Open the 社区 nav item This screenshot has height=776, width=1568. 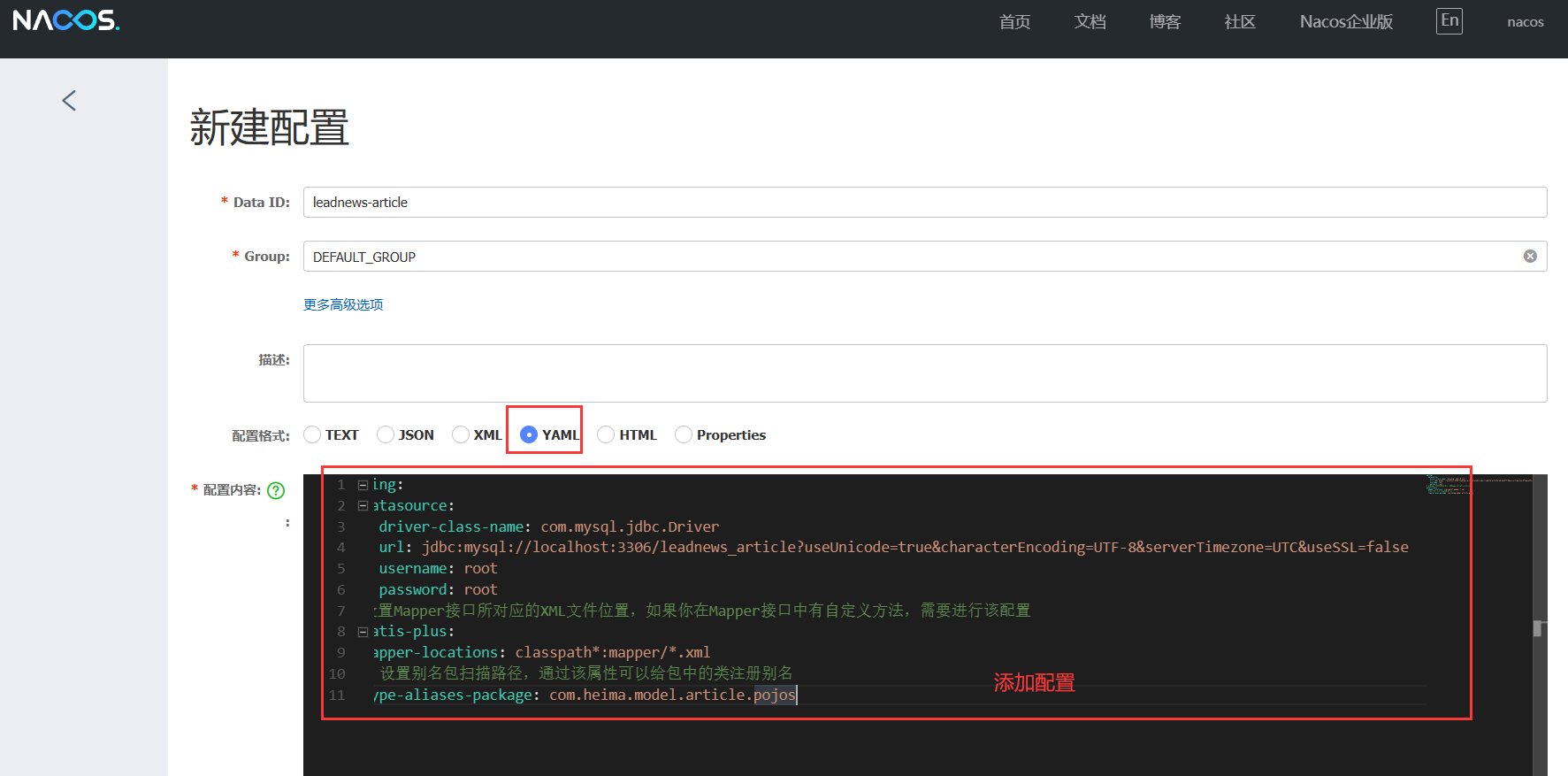click(x=1240, y=21)
